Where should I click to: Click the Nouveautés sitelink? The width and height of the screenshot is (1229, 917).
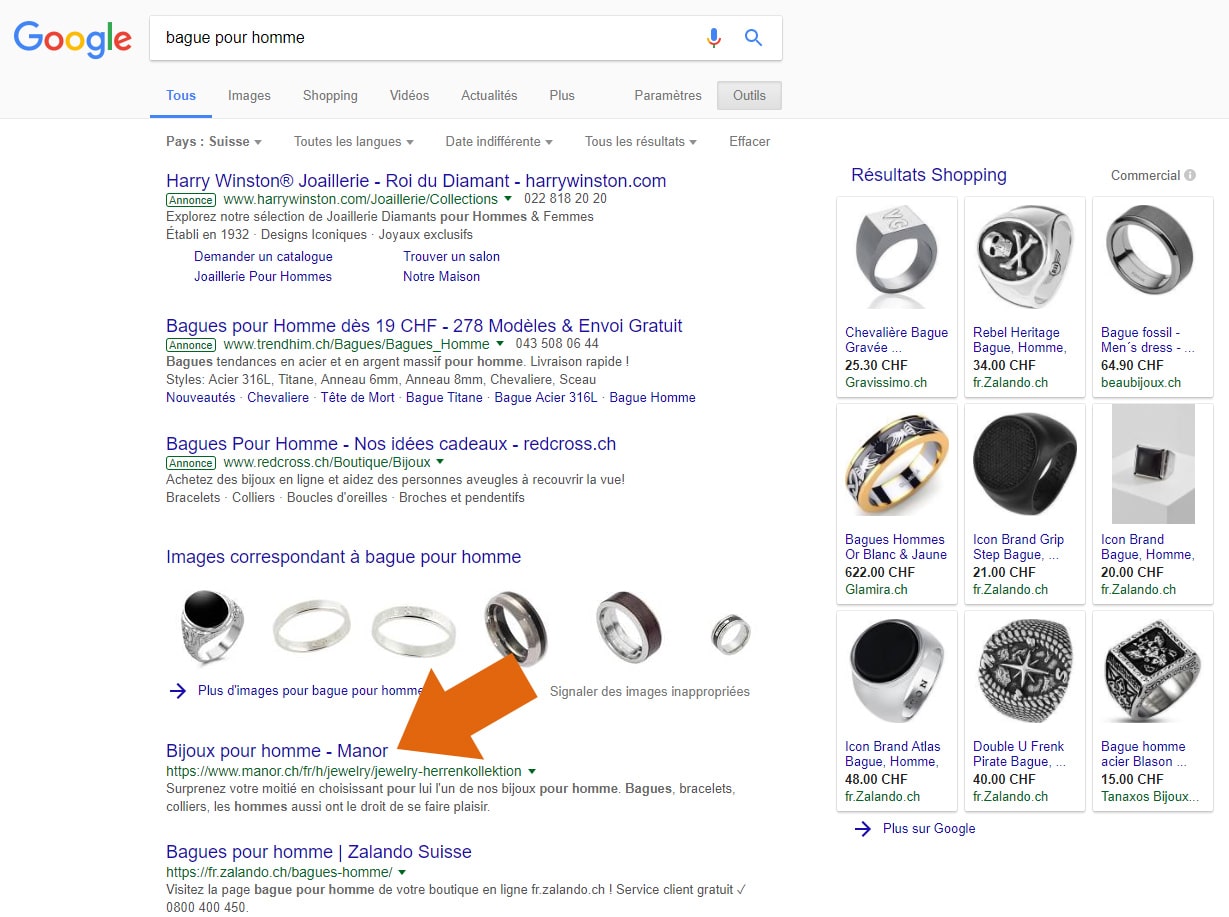point(201,398)
